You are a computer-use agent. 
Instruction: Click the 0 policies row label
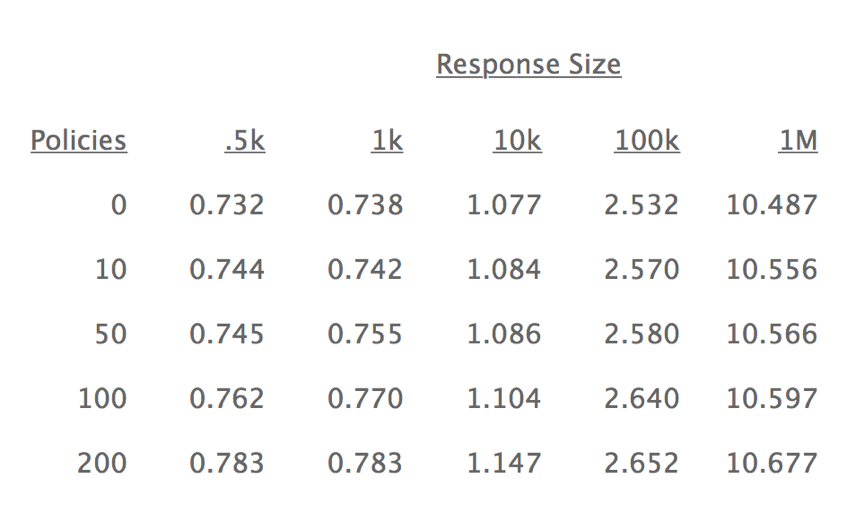[x=118, y=206]
